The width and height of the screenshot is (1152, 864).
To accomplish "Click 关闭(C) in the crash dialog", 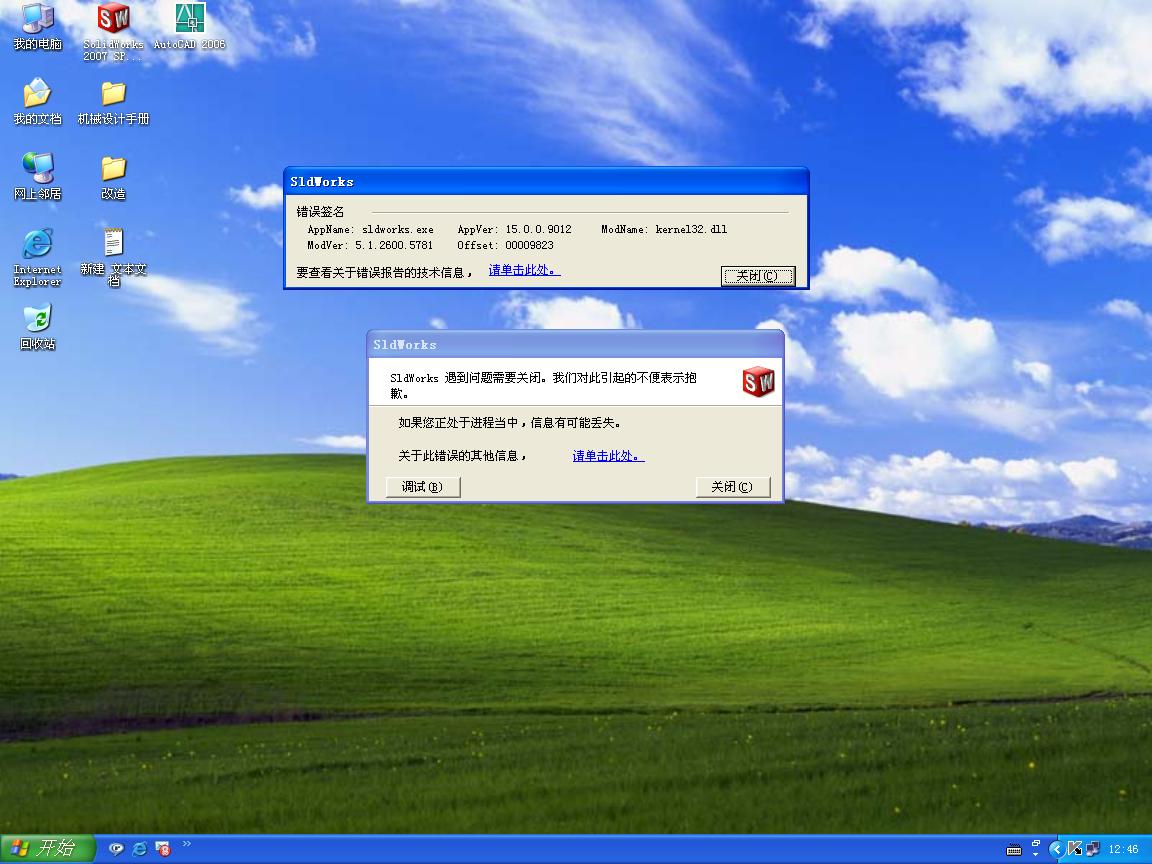I will click(x=732, y=486).
